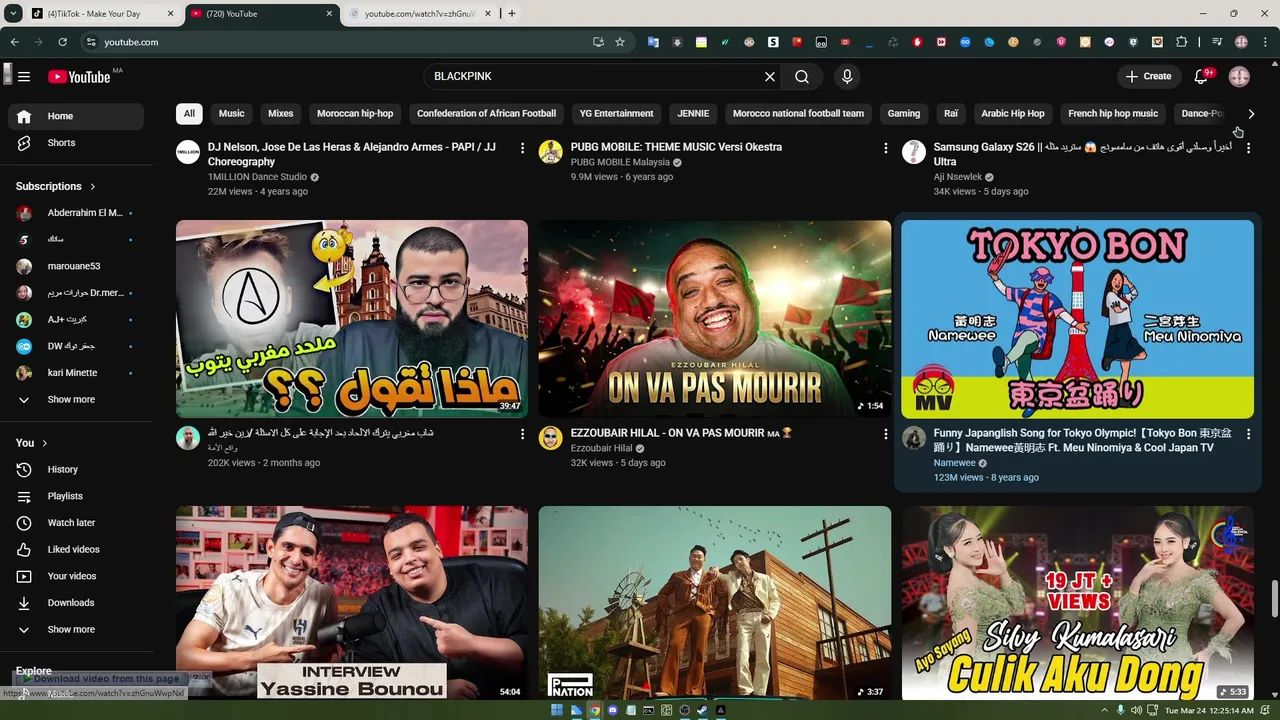Show hidden system tray icons
The image size is (1280, 720).
(x=1105, y=710)
